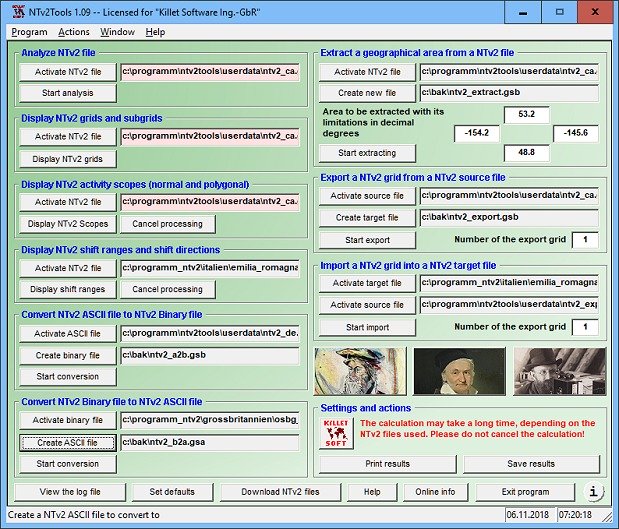The height and width of the screenshot is (529, 619).
Task: Click south latitude field 48.8
Action: pyautogui.click(x=527, y=153)
